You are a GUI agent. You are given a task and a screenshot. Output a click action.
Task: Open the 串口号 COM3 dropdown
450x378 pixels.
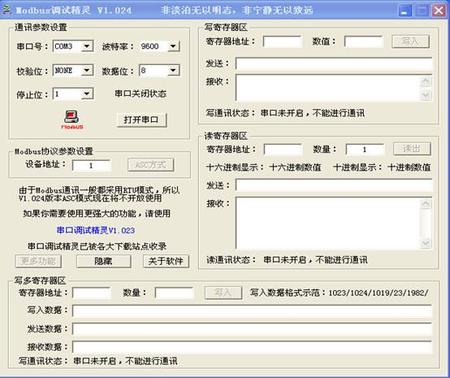coord(87,46)
